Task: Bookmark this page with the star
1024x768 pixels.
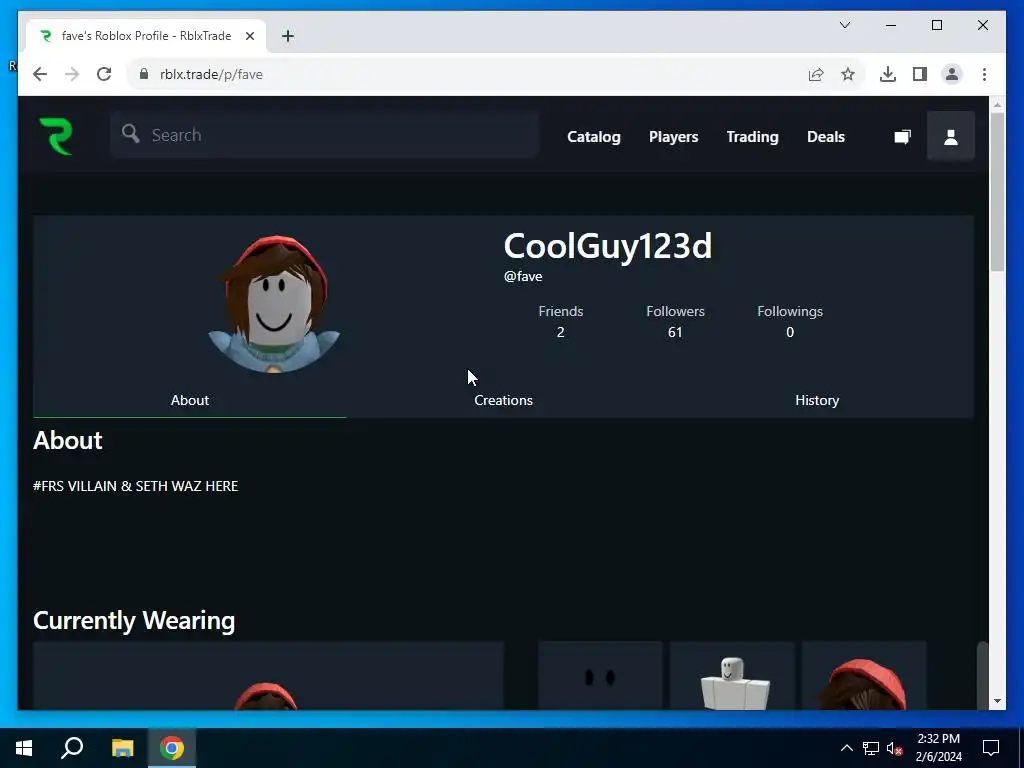Action: coord(848,74)
